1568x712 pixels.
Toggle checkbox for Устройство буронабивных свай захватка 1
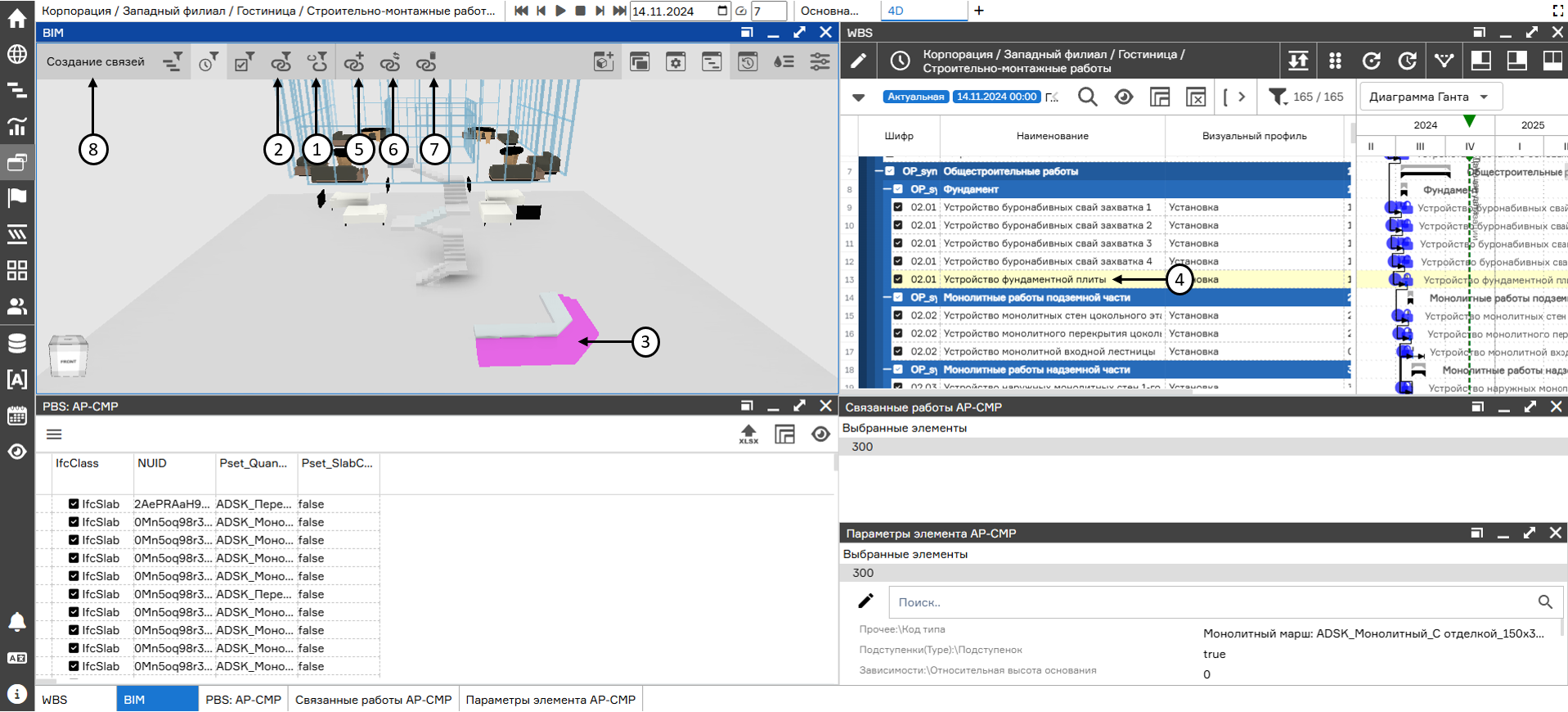click(x=898, y=208)
